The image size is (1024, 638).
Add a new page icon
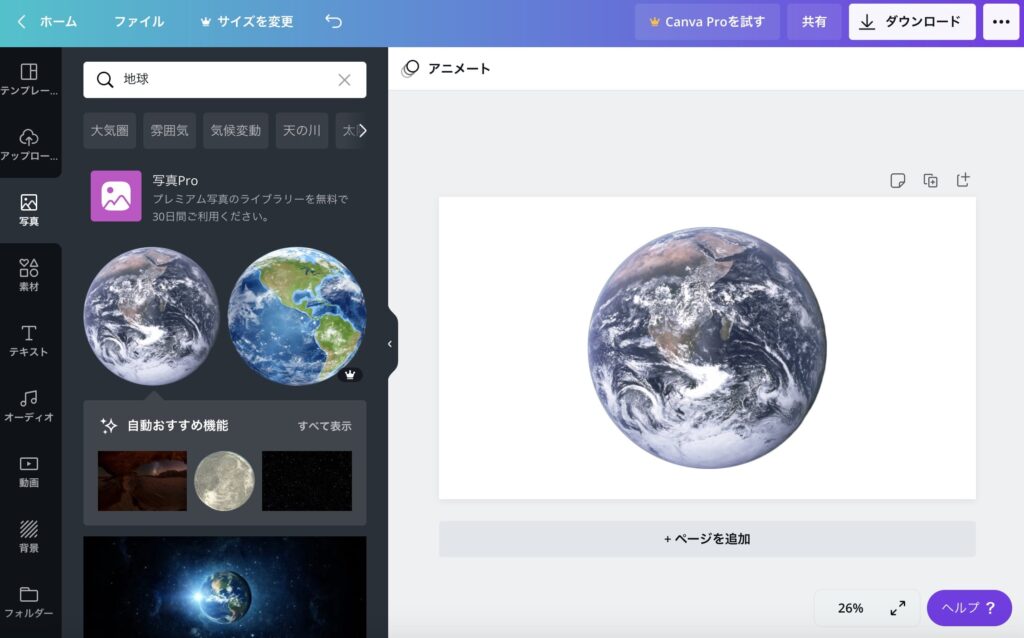963,180
